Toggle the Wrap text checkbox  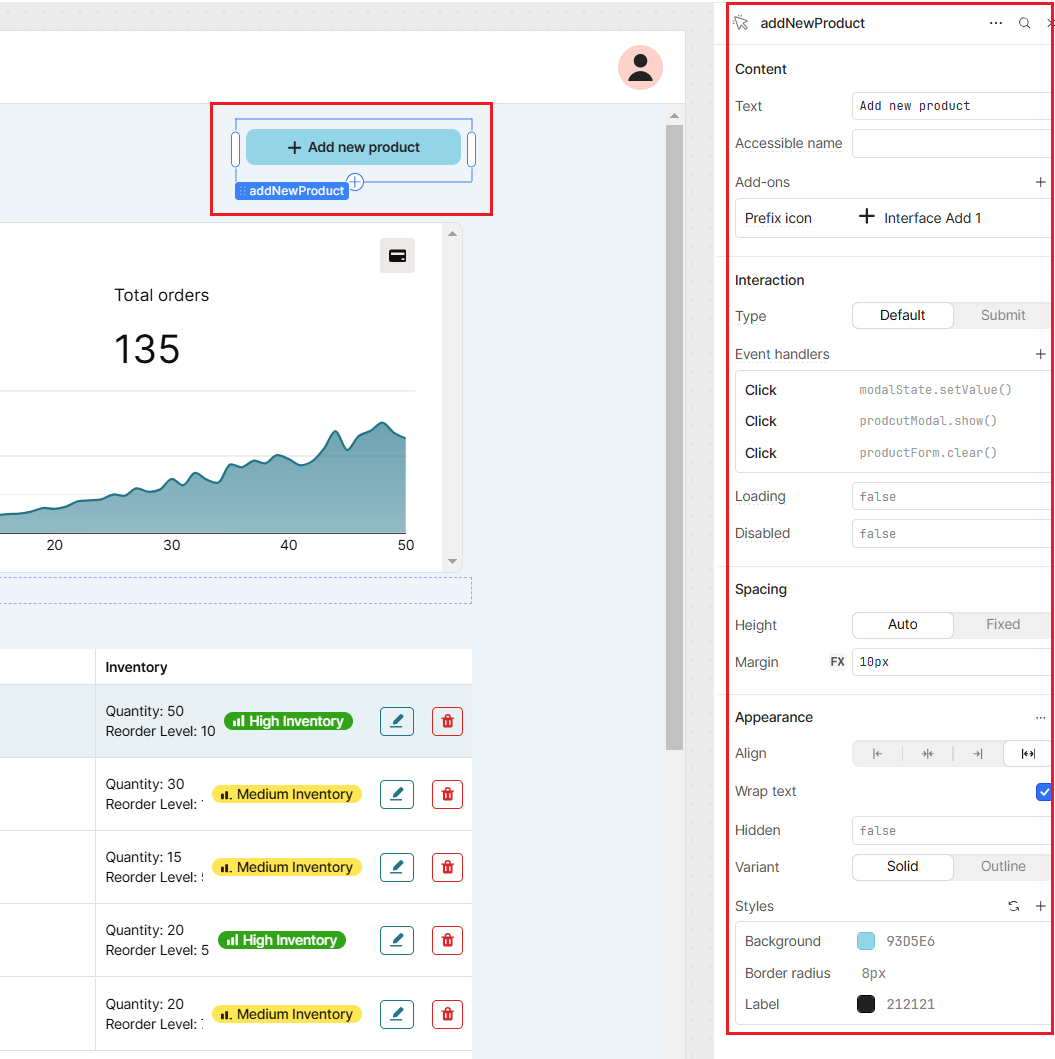[1044, 792]
